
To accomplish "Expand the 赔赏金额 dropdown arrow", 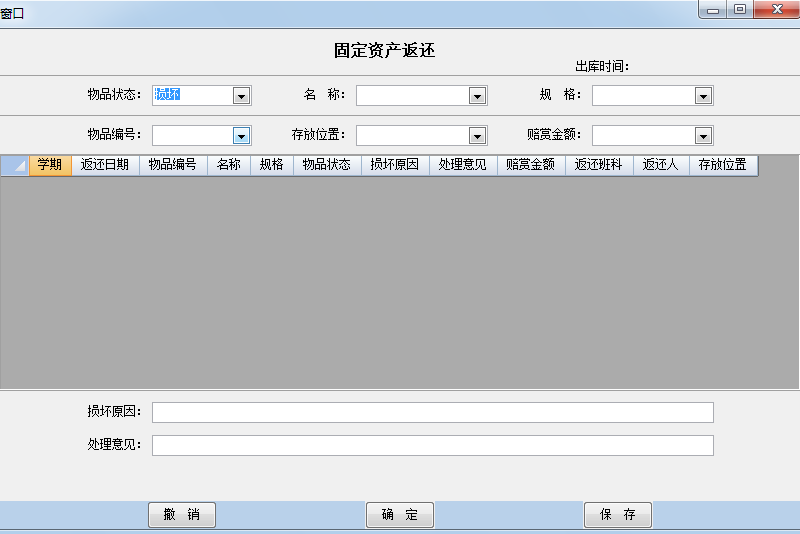I will coord(703,136).
